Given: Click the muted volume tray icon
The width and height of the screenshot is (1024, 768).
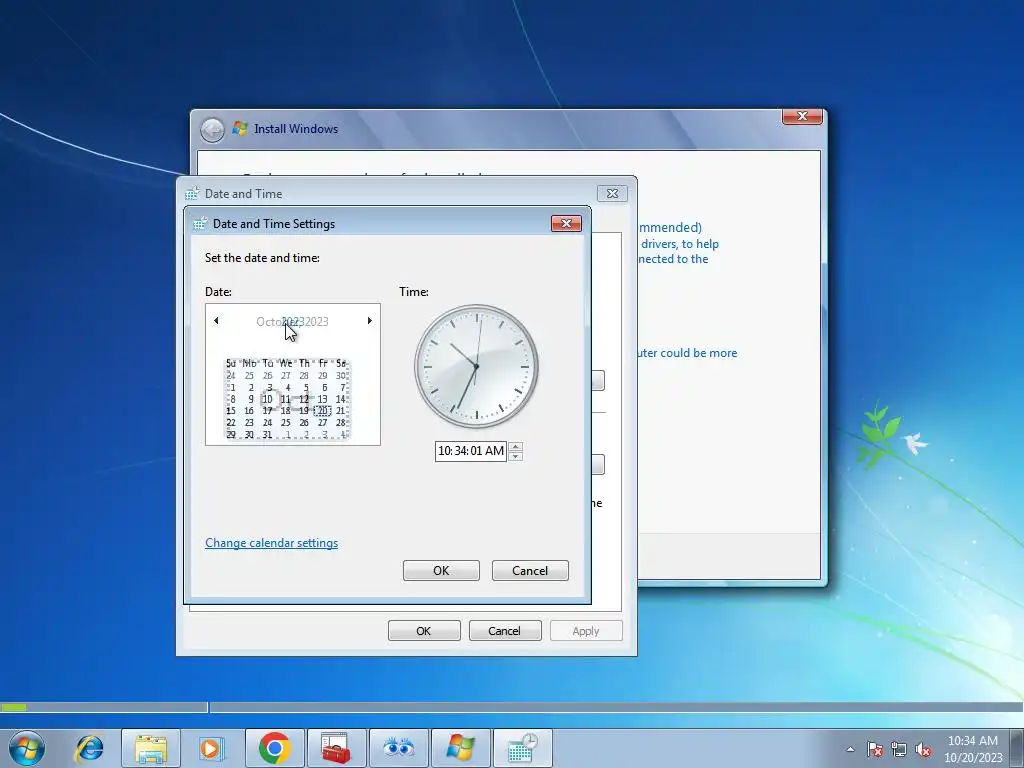Looking at the screenshot, I should point(923,749).
